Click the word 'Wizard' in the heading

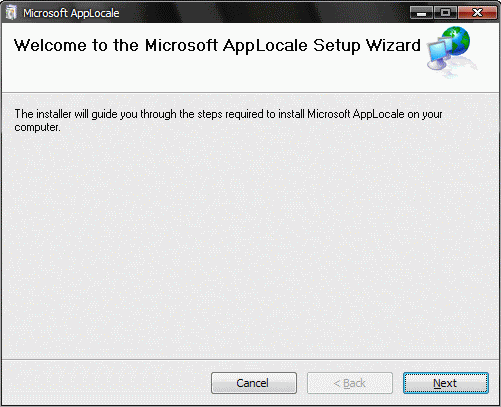click(x=393, y=45)
